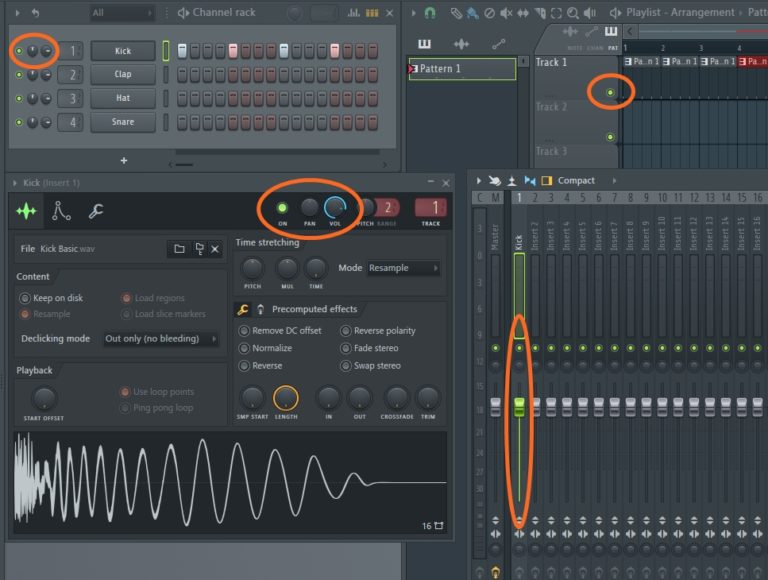Click the Snare channel button
The height and width of the screenshot is (580, 768).
pyautogui.click(x=123, y=122)
